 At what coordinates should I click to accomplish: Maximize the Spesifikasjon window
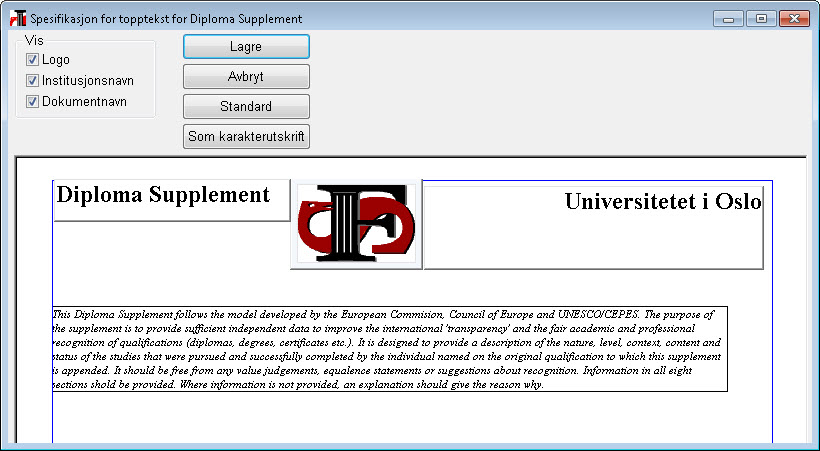click(761, 19)
